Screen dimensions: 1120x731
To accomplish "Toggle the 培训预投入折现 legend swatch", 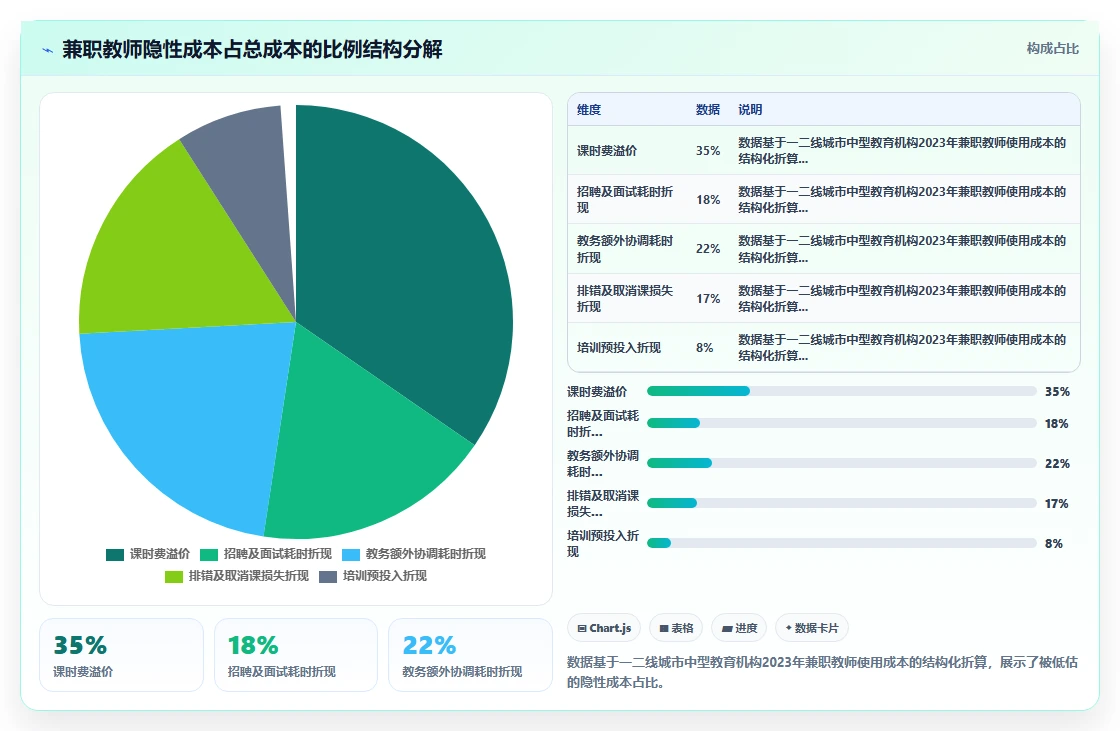I will coord(328,577).
